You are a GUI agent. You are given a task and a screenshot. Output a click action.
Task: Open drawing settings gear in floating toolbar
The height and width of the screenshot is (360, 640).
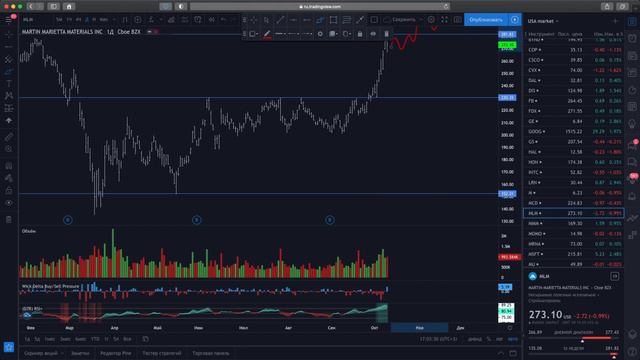(x=320, y=34)
